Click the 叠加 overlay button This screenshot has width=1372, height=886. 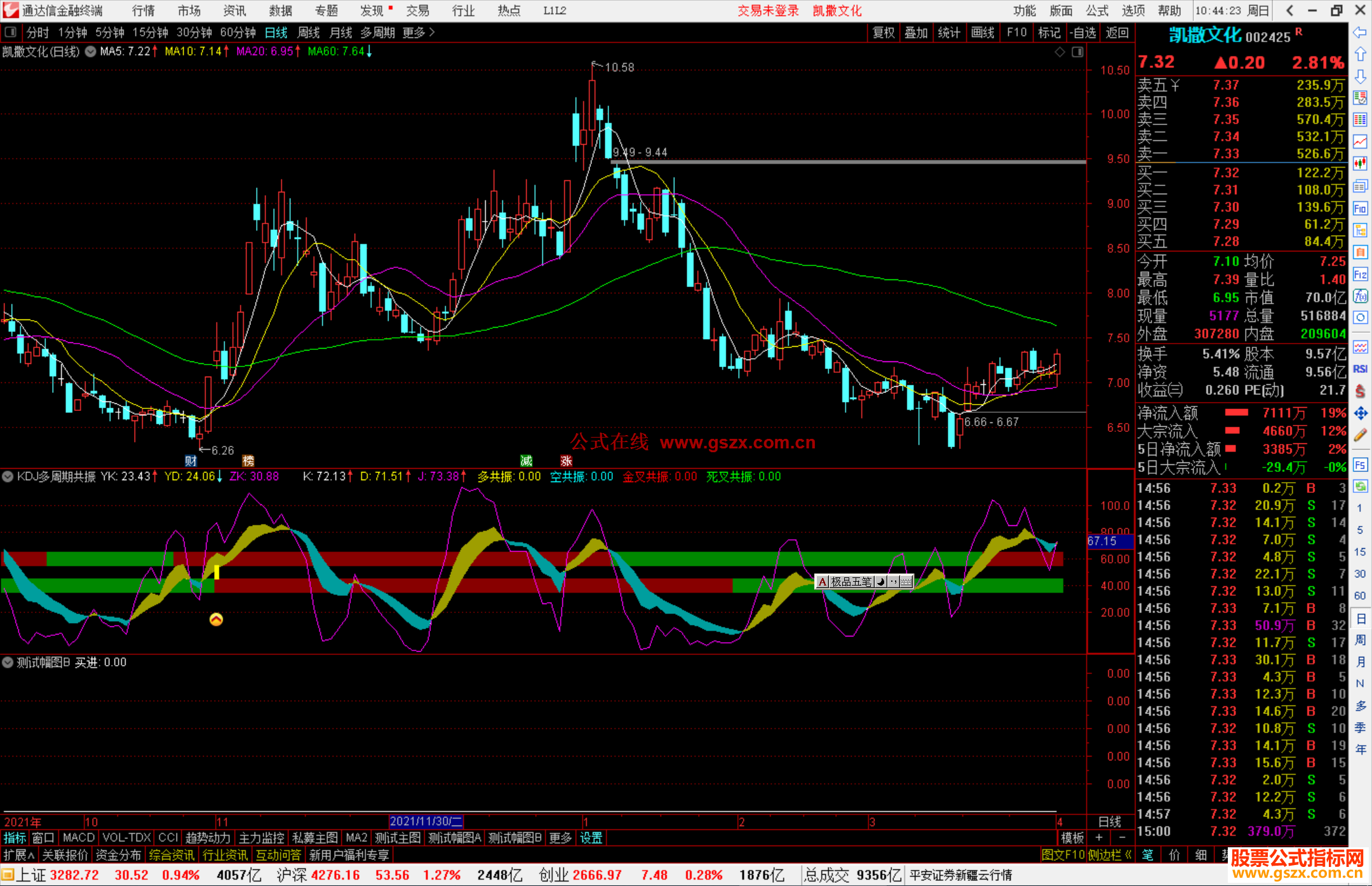[x=916, y=32]
